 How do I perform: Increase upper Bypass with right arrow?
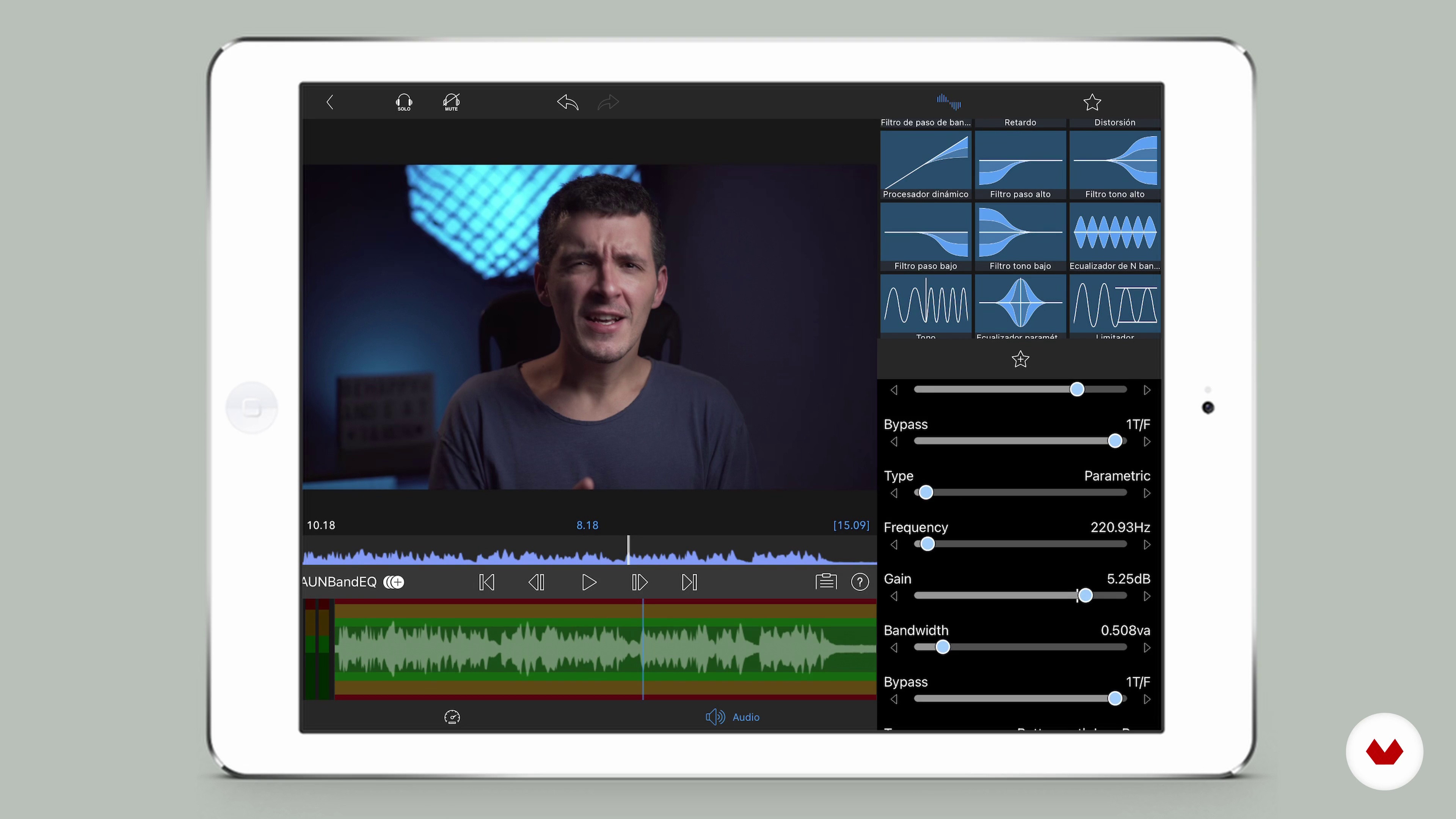(x=1147, y=441)
